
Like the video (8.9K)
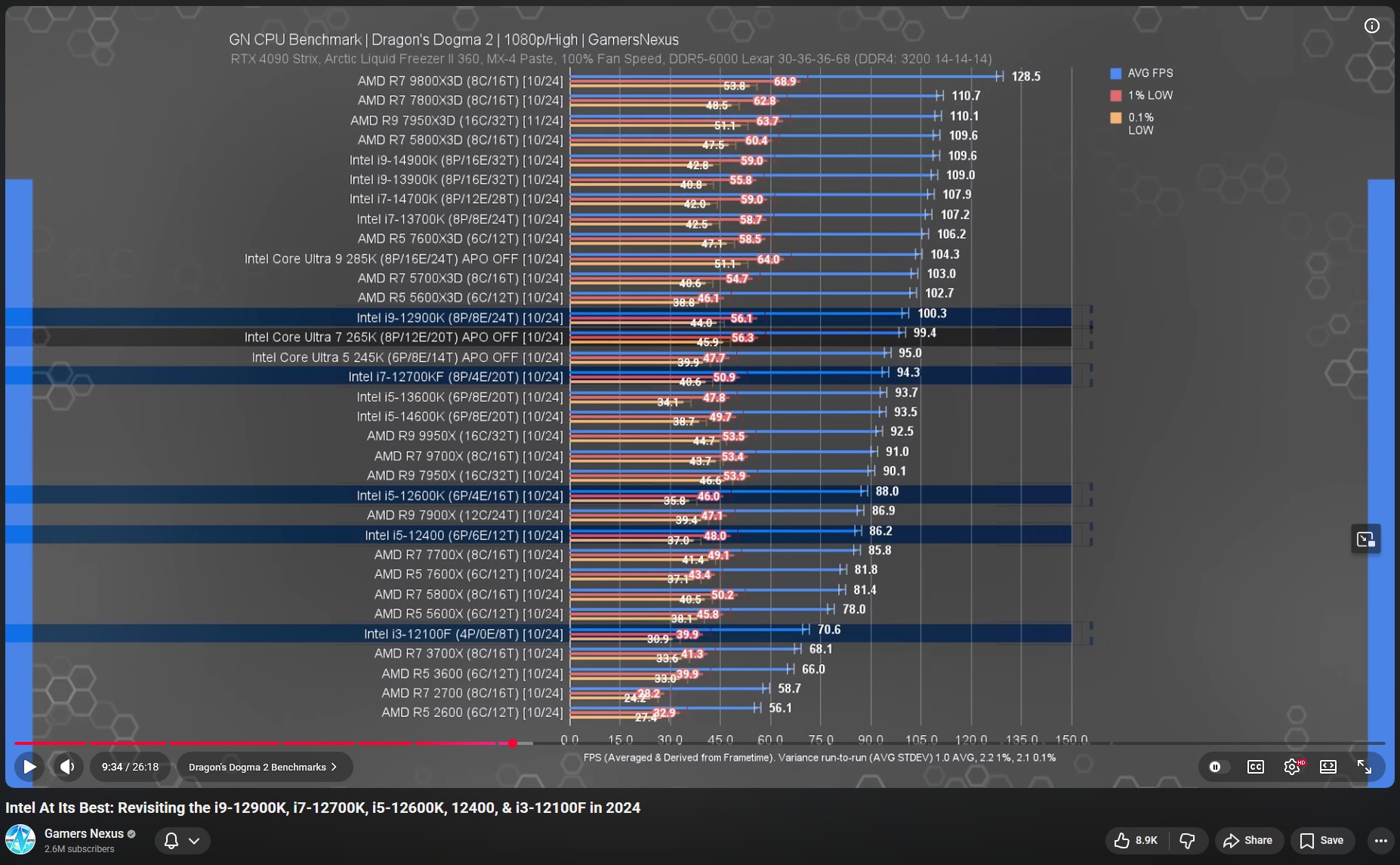pyautogui.click(x=1136, y=840)
